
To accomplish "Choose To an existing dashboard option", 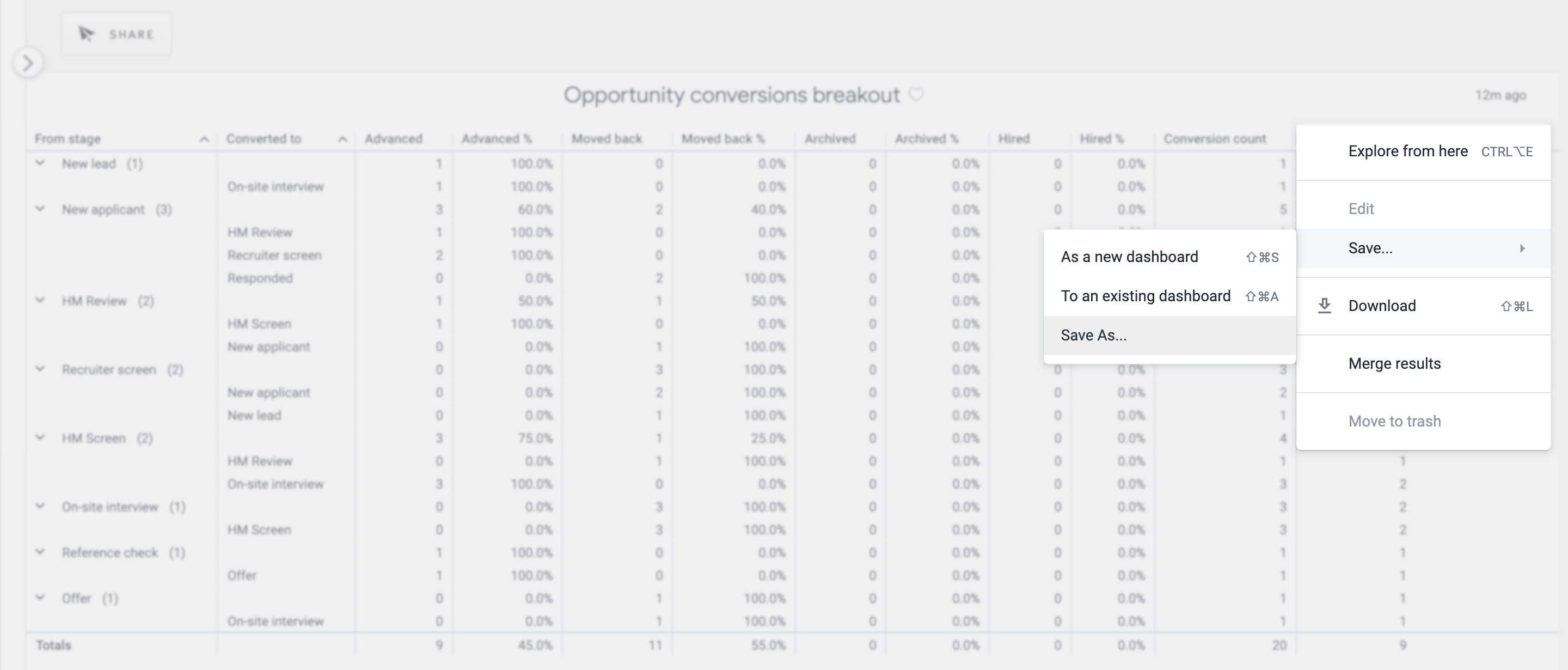I will pyautogui.click(x=1146, y=296).
